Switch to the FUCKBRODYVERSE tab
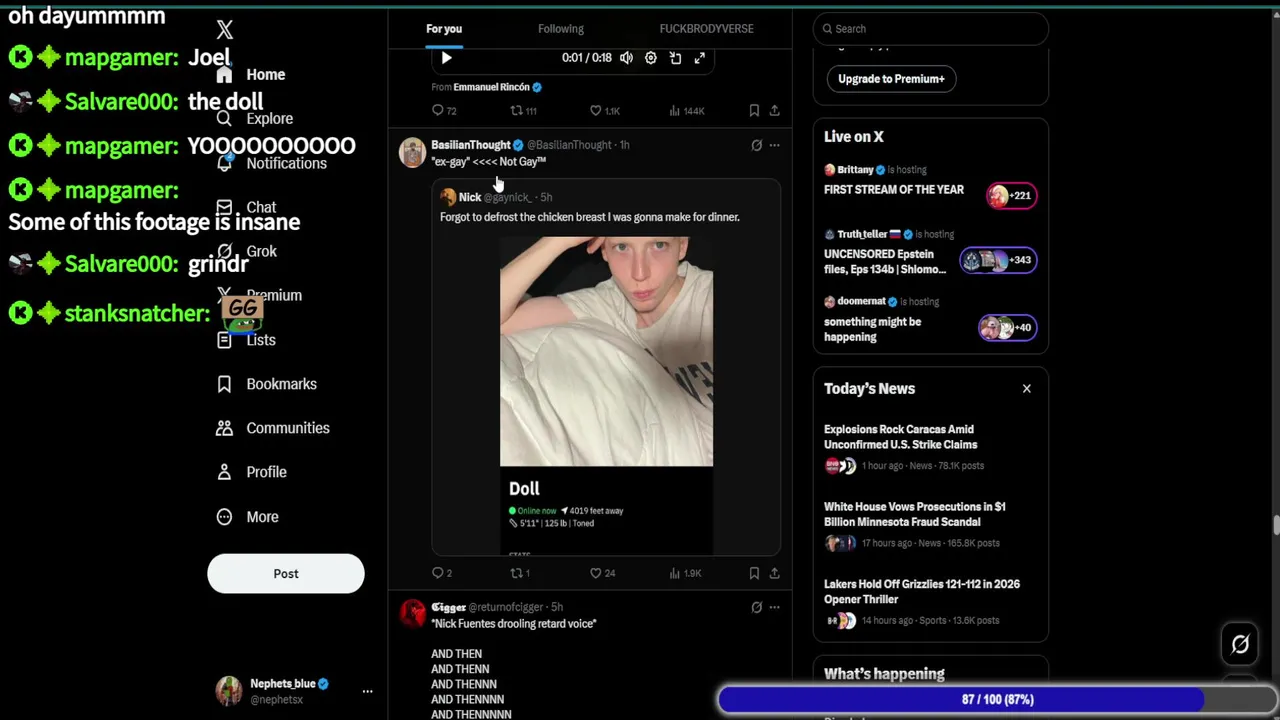This screenshot has height=720, width=1280. pos(707,29)
